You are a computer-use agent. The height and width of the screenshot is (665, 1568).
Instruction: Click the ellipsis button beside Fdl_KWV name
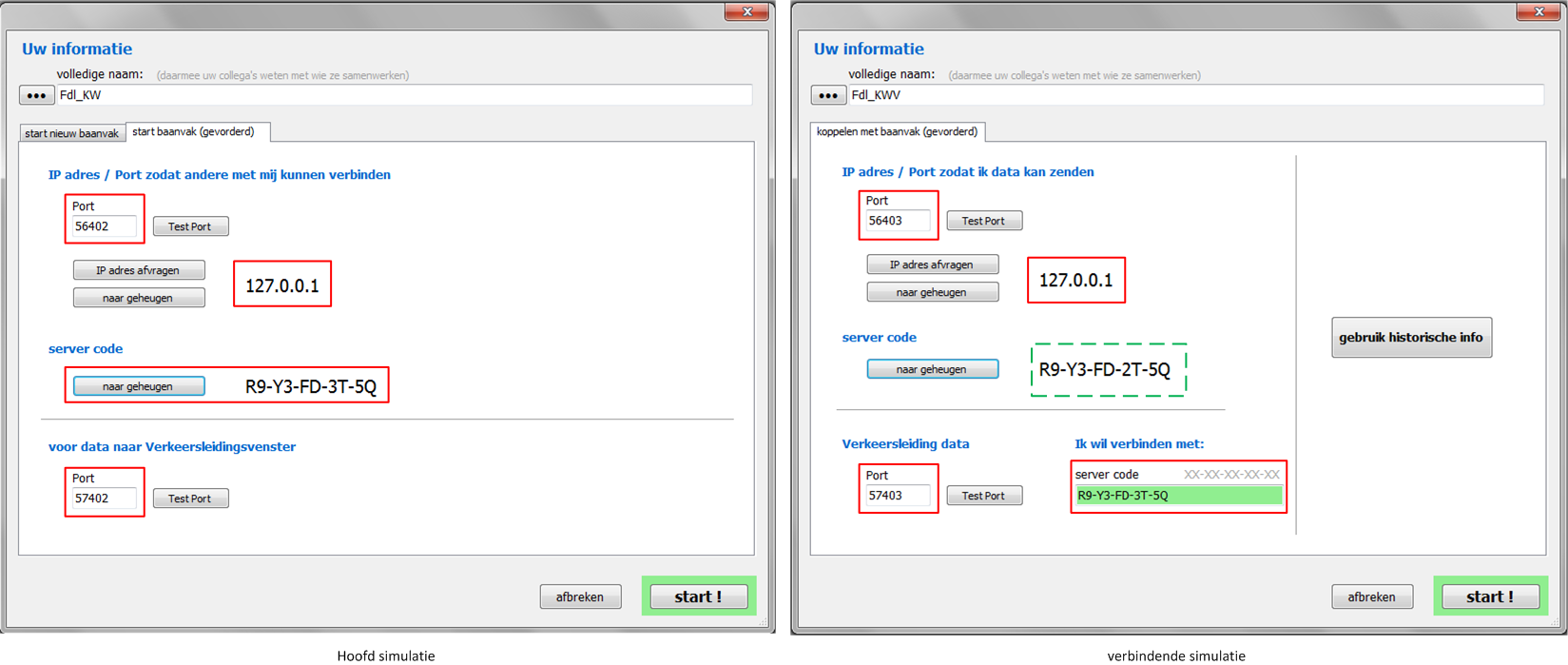click(827, 95)
